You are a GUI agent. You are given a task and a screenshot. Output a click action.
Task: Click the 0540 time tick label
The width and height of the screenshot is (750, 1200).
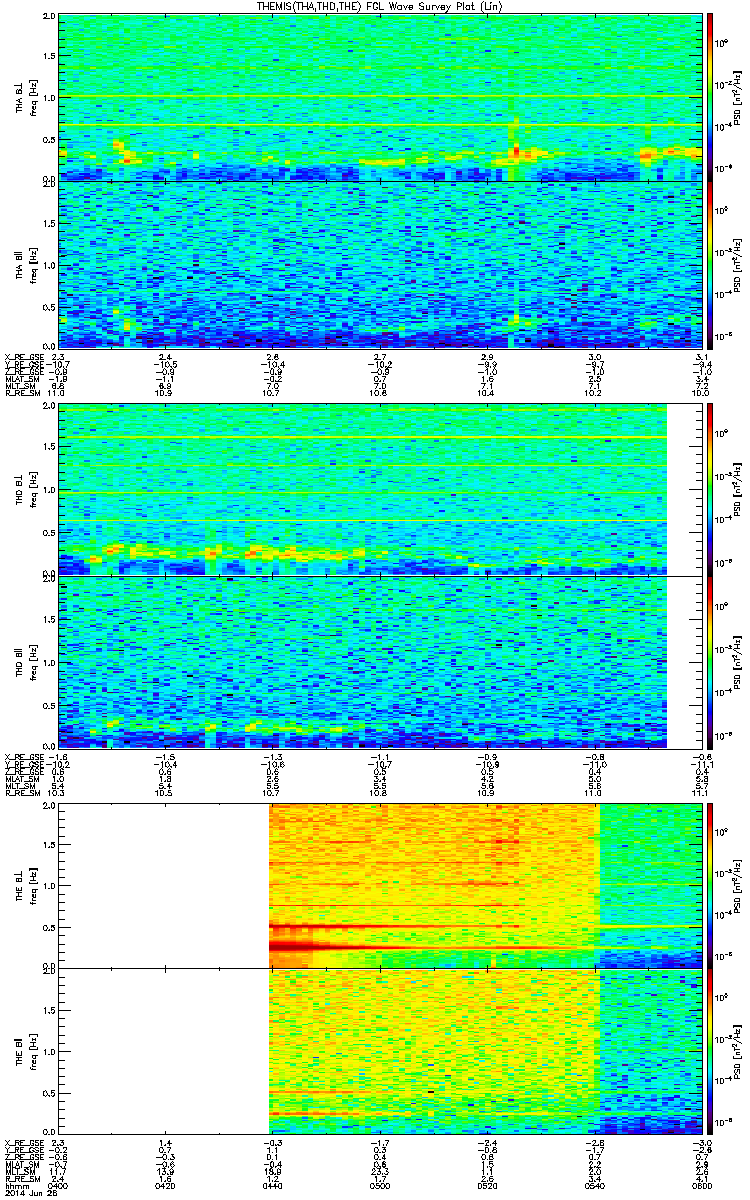tap(595, 1184)
